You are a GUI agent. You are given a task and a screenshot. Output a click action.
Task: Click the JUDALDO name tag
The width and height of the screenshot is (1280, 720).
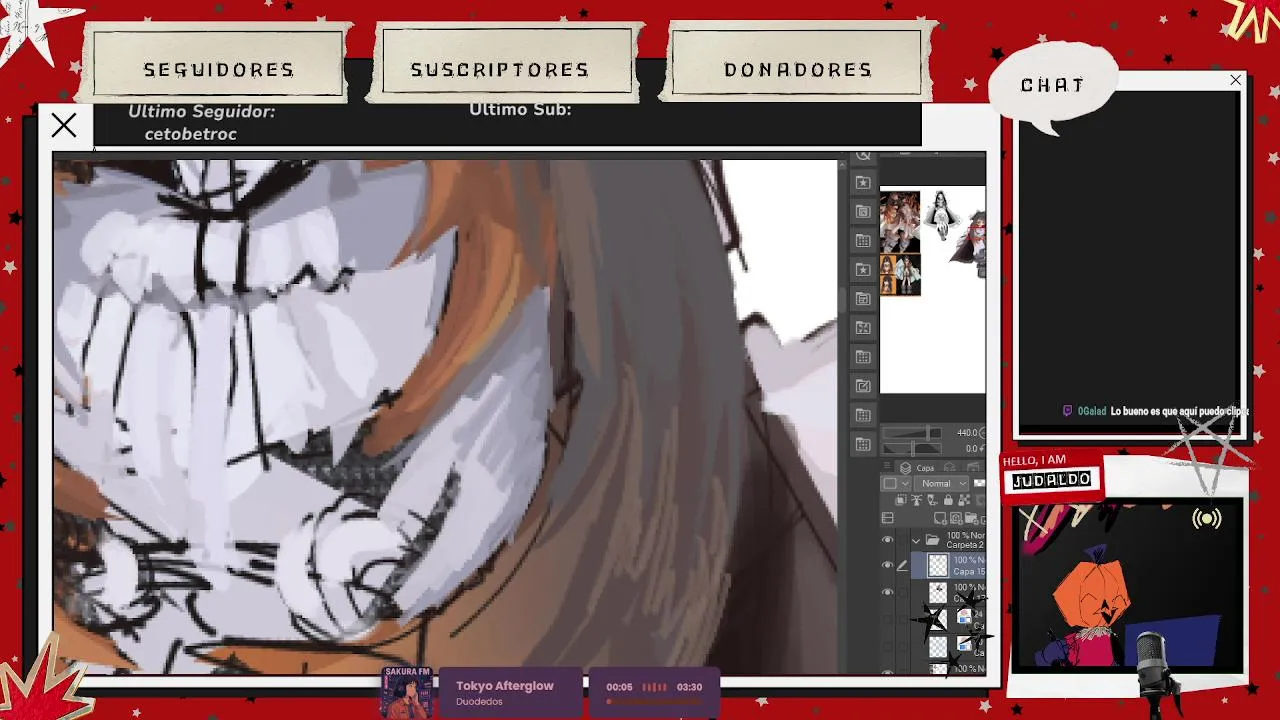(x=1052, y=481)
